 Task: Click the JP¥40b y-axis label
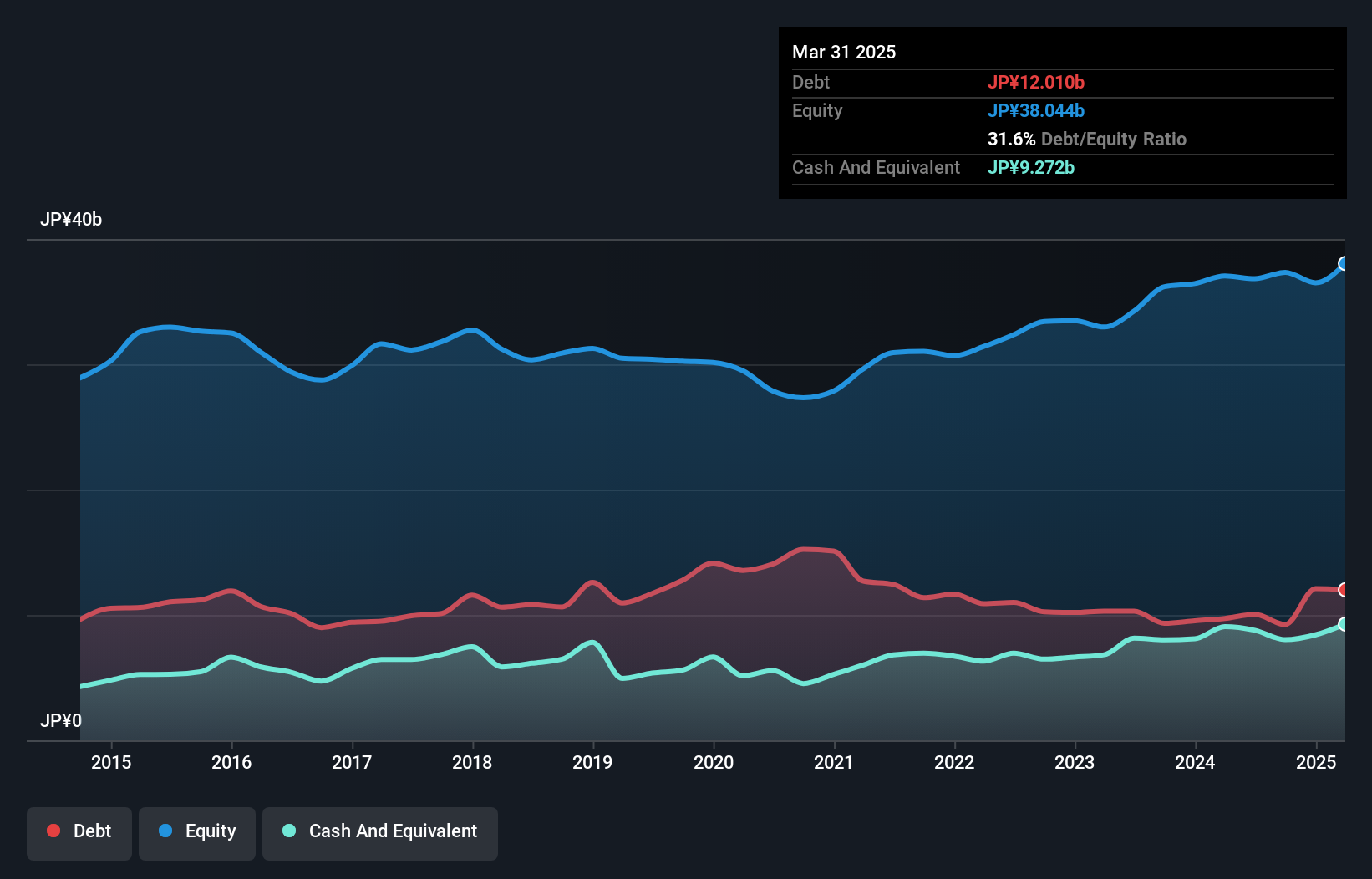pos(71,220)
